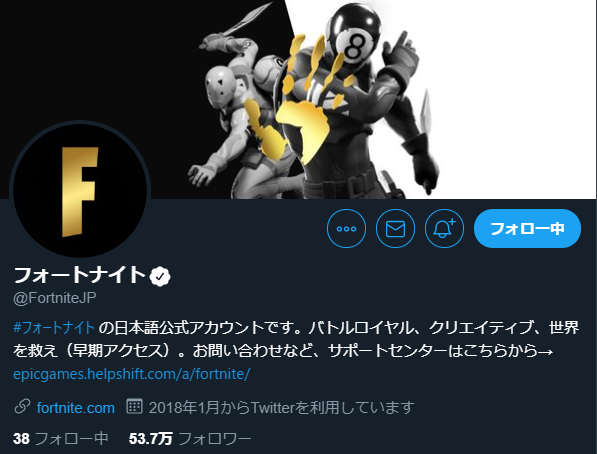View the 38 フォロー中 following list

click(61, 439)
